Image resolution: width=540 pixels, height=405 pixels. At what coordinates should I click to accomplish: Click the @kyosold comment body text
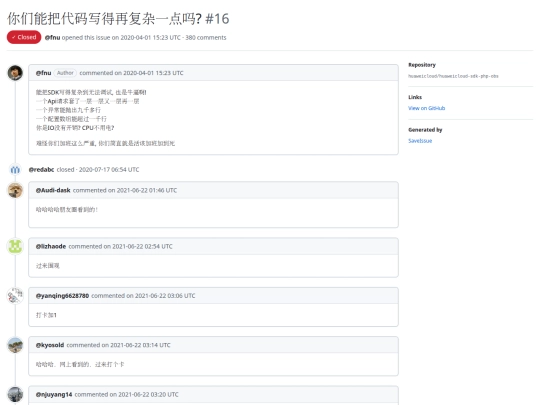[80, 364]
